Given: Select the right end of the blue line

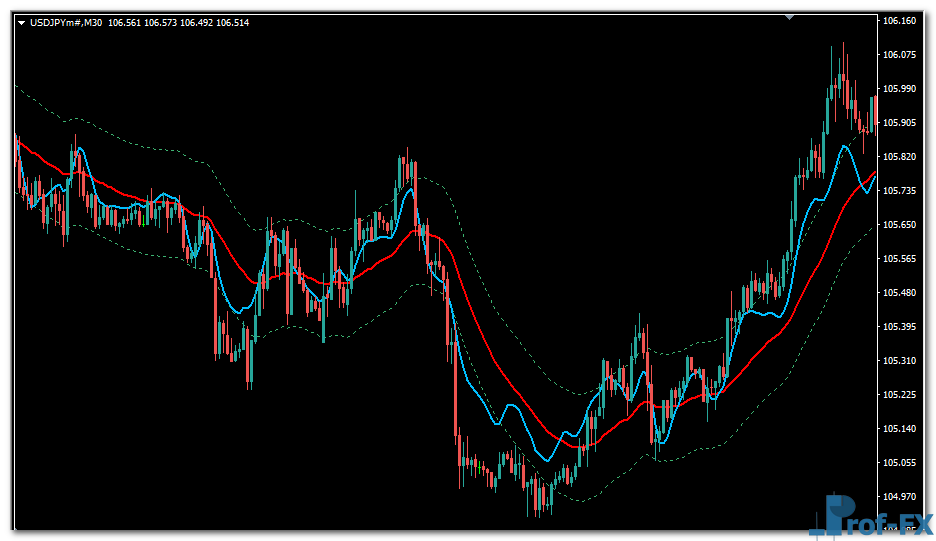Looking at the screenshot, I should [874, 176].
